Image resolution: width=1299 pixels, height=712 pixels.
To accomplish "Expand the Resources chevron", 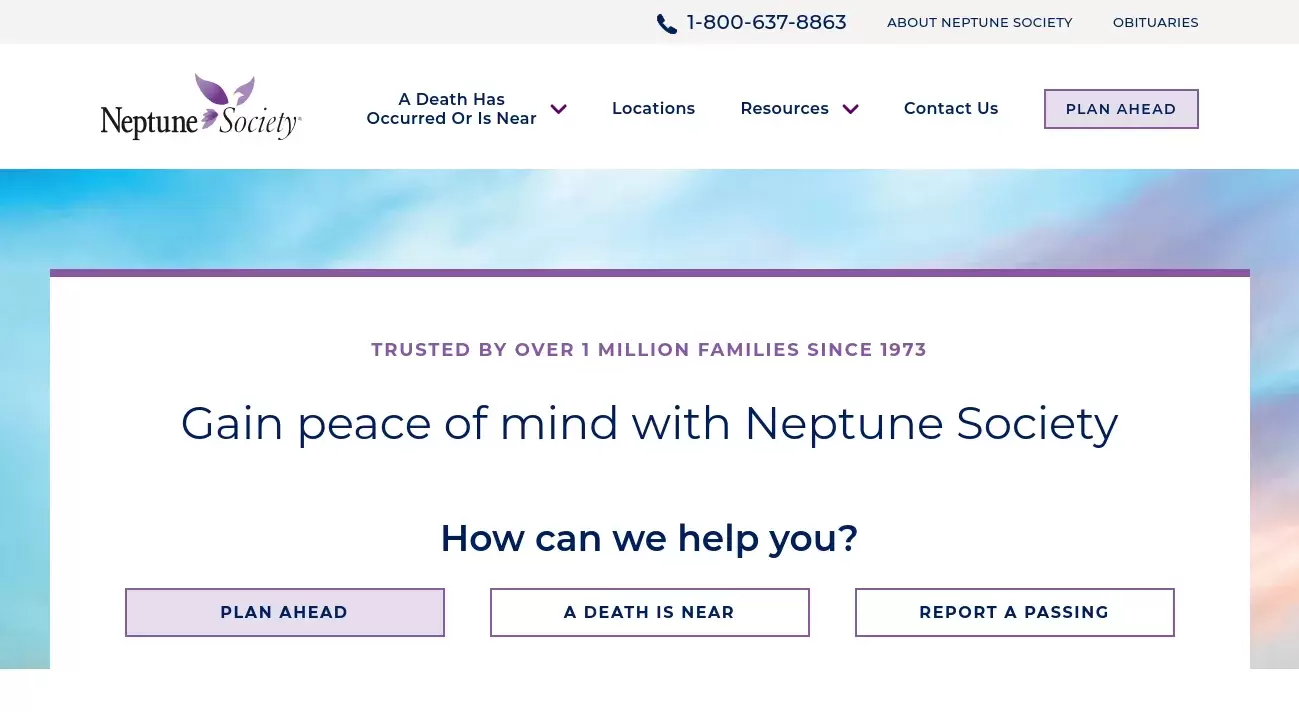I will point(850,109).
